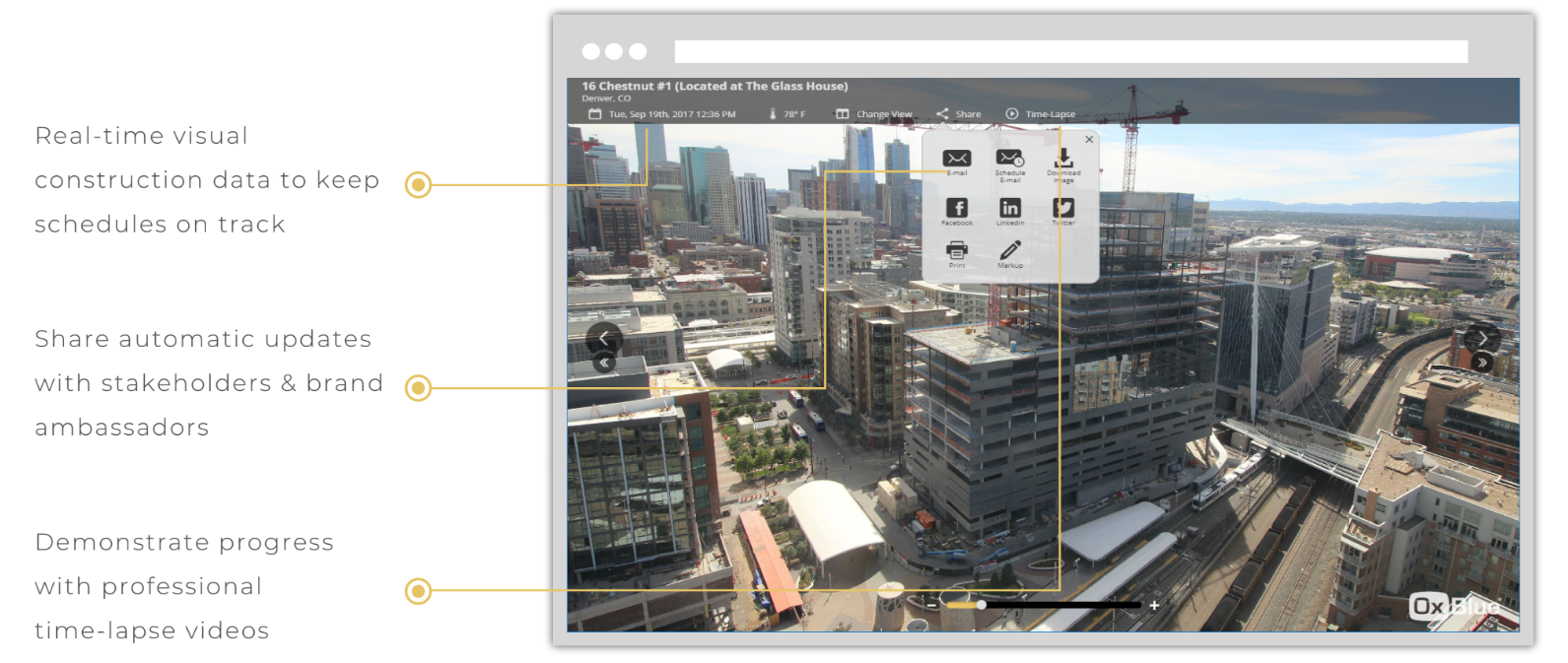Zoom out with the minus button
1568x663 pixels.
[933, 605]
